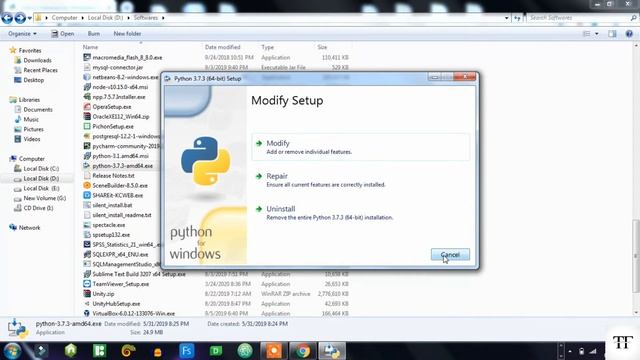Open Documents library
Image resolution: width=640 pixels, height=360 pixels.
coord(38,109)
